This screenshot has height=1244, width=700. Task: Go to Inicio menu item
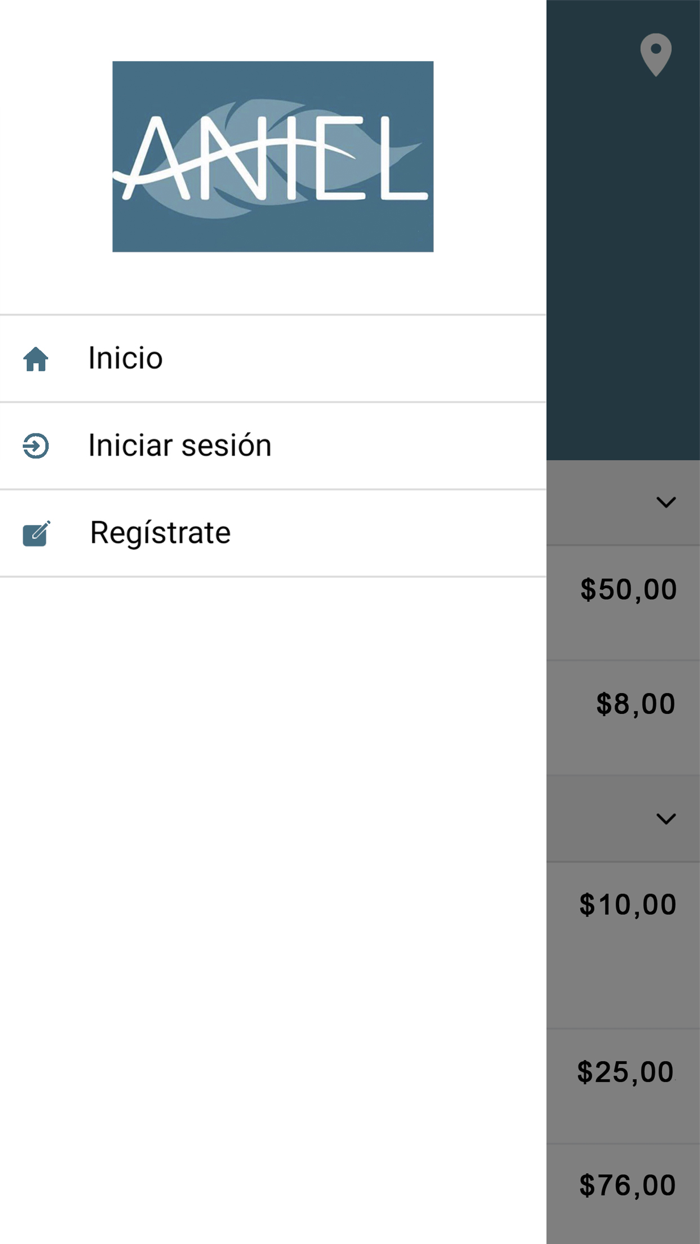pyautogui.click(x=125, y=358)
